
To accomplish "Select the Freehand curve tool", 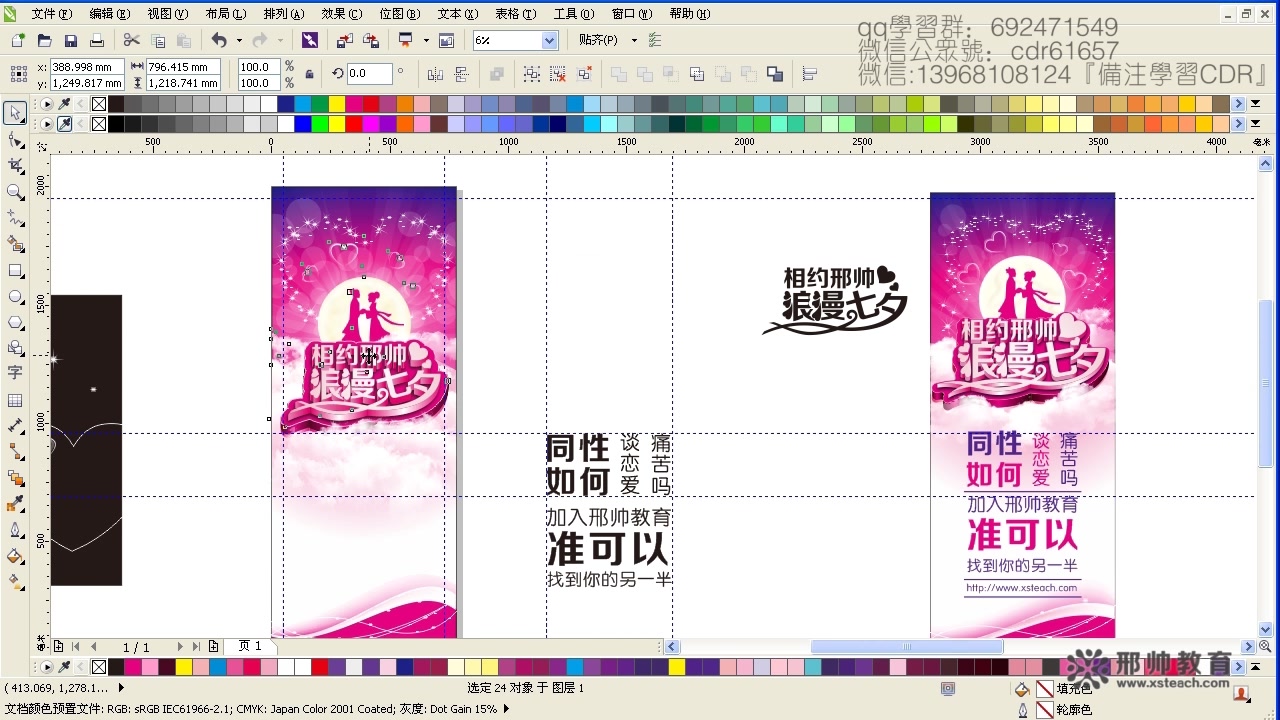I will pyautogui.click(x=15, y=218).
